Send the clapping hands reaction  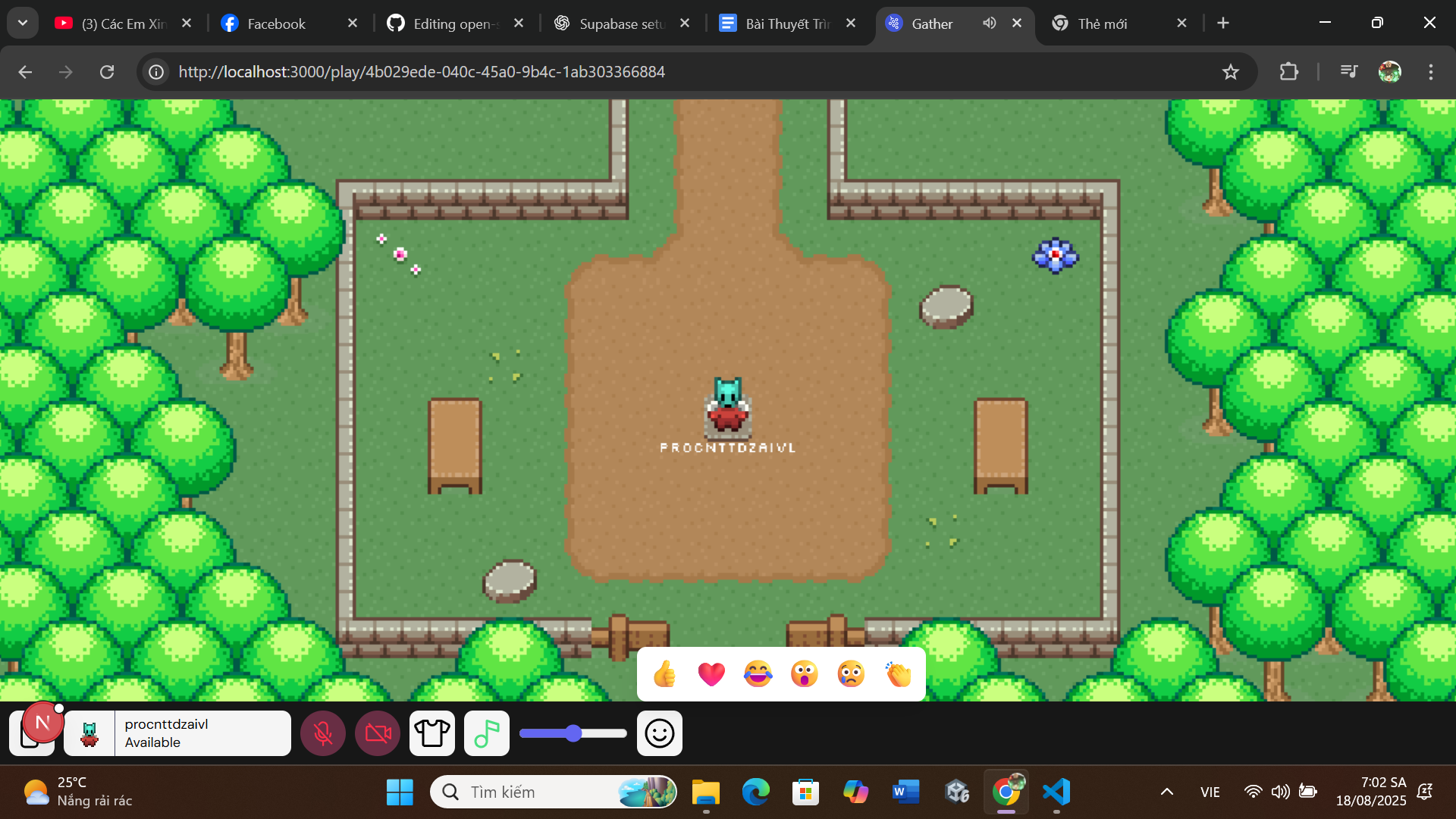pyautogui.click(x=898, y=673)
